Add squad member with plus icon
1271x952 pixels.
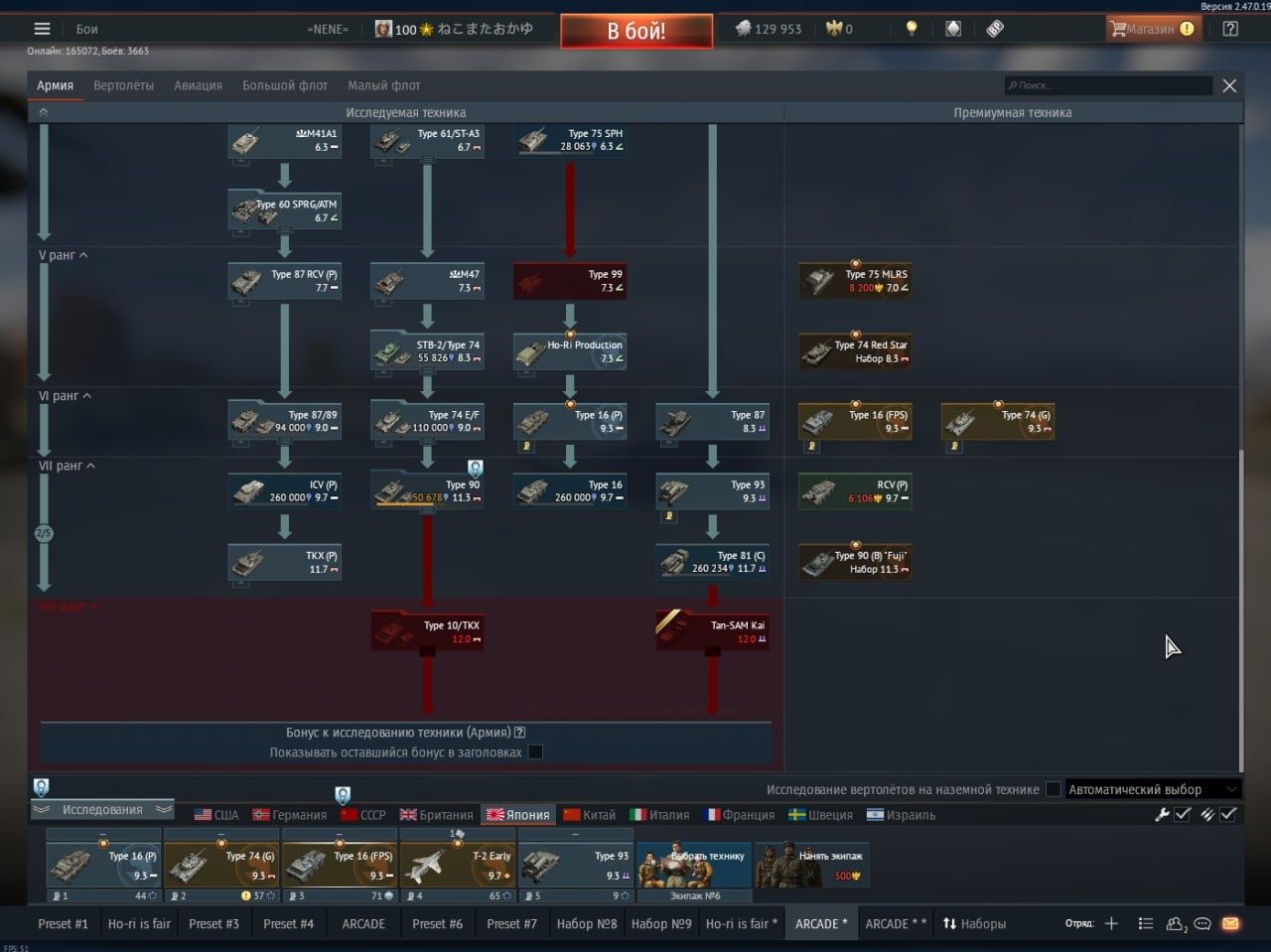1111,923
